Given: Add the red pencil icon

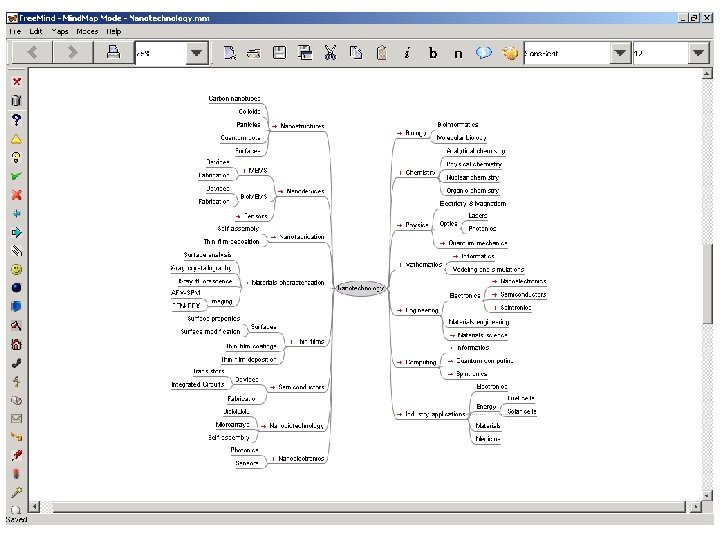Looking at the screenshot, I should (x=17, y=455).
